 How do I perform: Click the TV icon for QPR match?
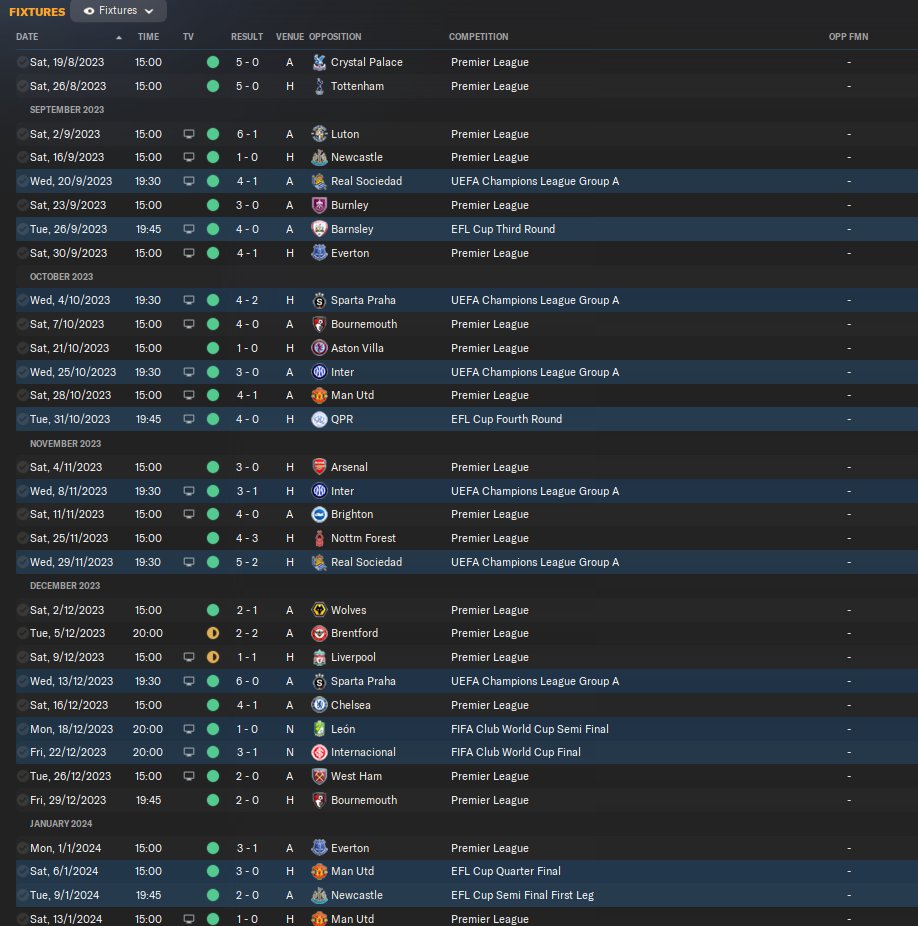tap(188, 419)
